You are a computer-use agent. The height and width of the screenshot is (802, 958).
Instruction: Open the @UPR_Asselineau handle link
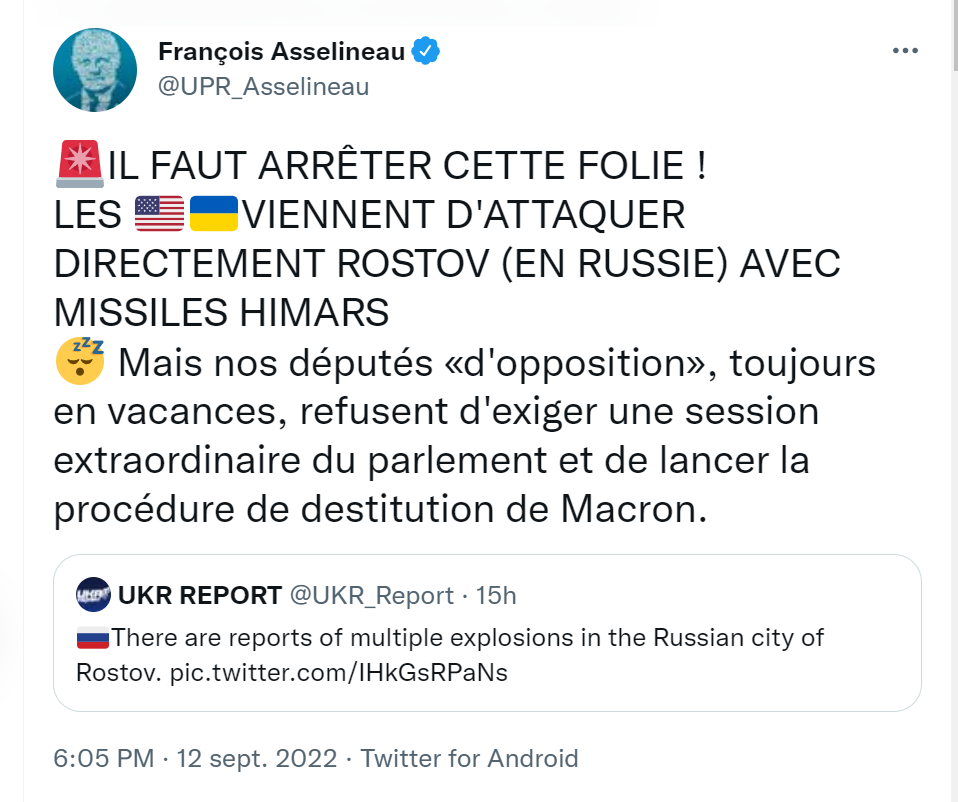264,87
